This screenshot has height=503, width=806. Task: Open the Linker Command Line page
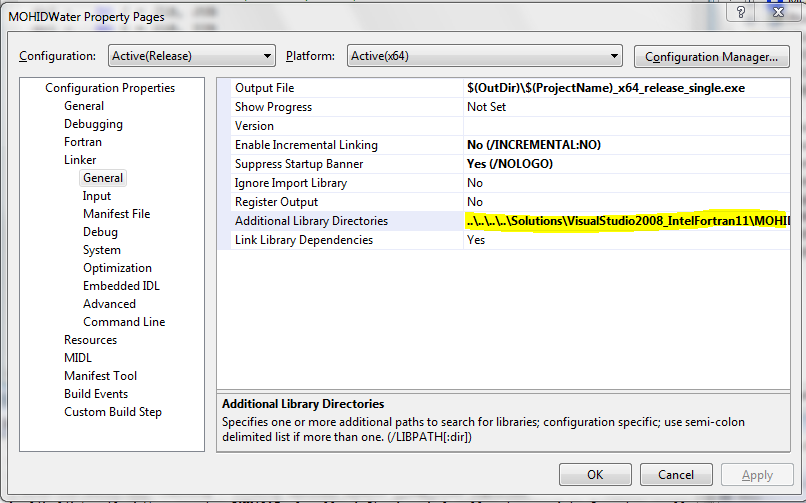(x=124, y=322)
